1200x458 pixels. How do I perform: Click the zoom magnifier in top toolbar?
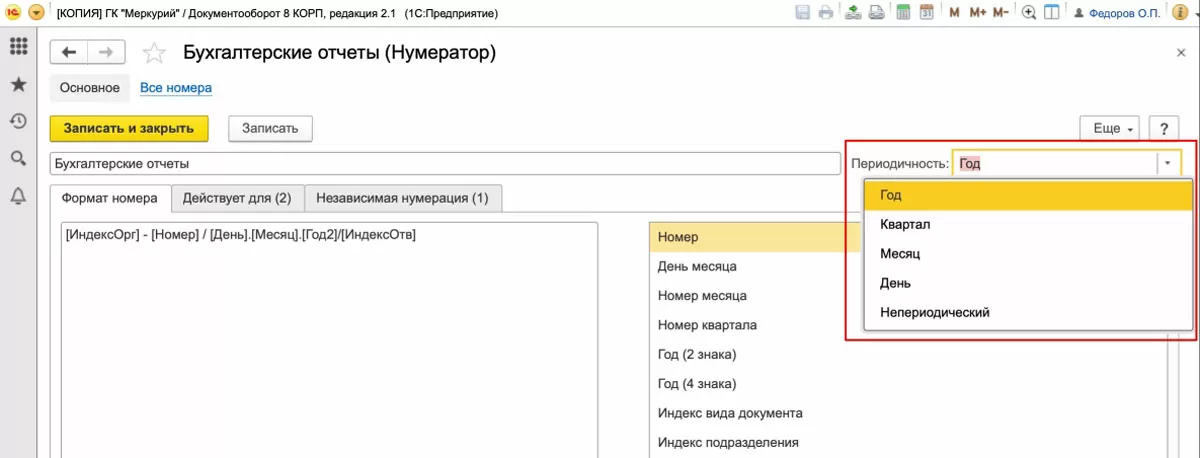[x=1029, y=13]
